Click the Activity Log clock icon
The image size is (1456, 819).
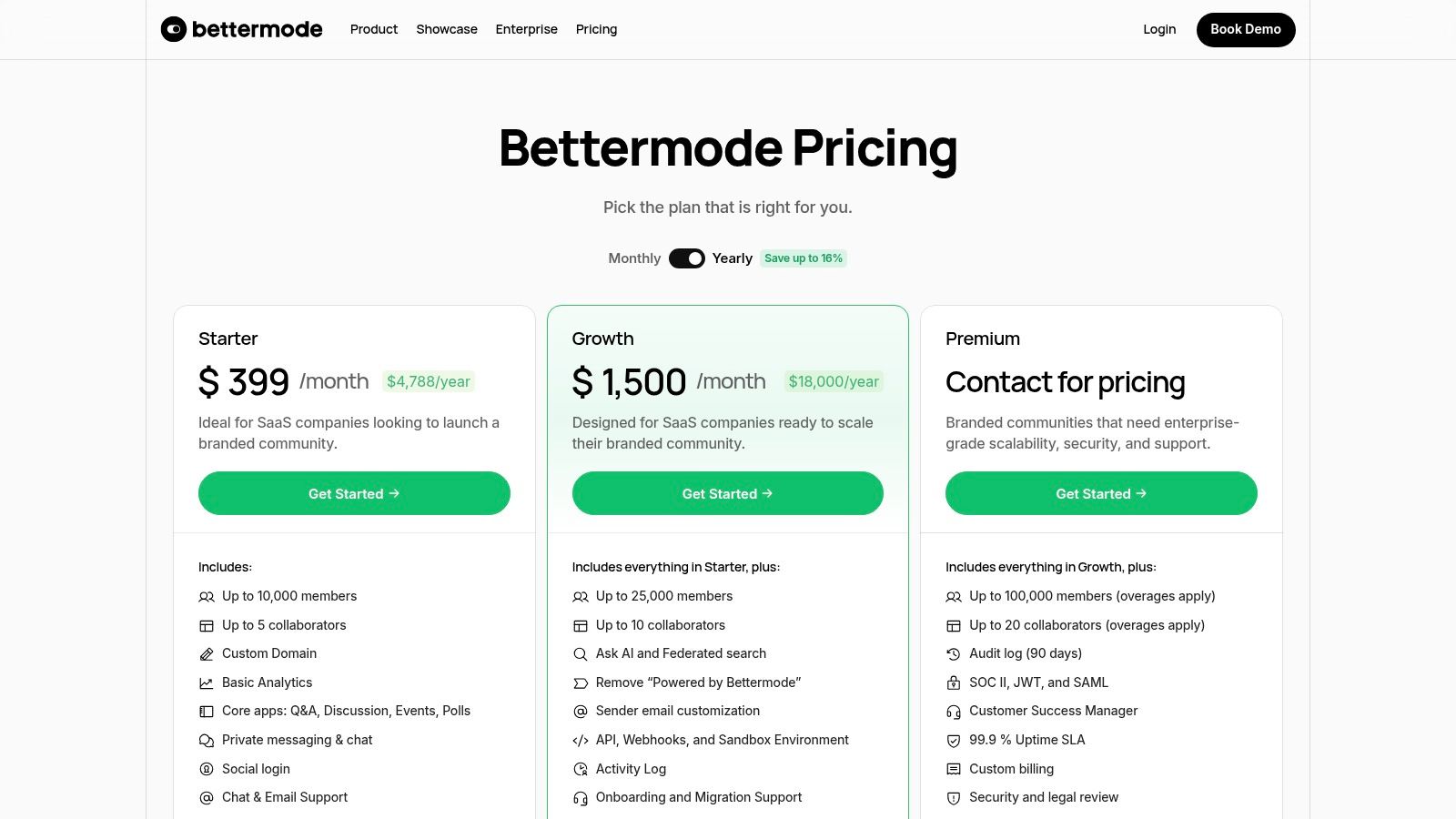tap(580, 769)
